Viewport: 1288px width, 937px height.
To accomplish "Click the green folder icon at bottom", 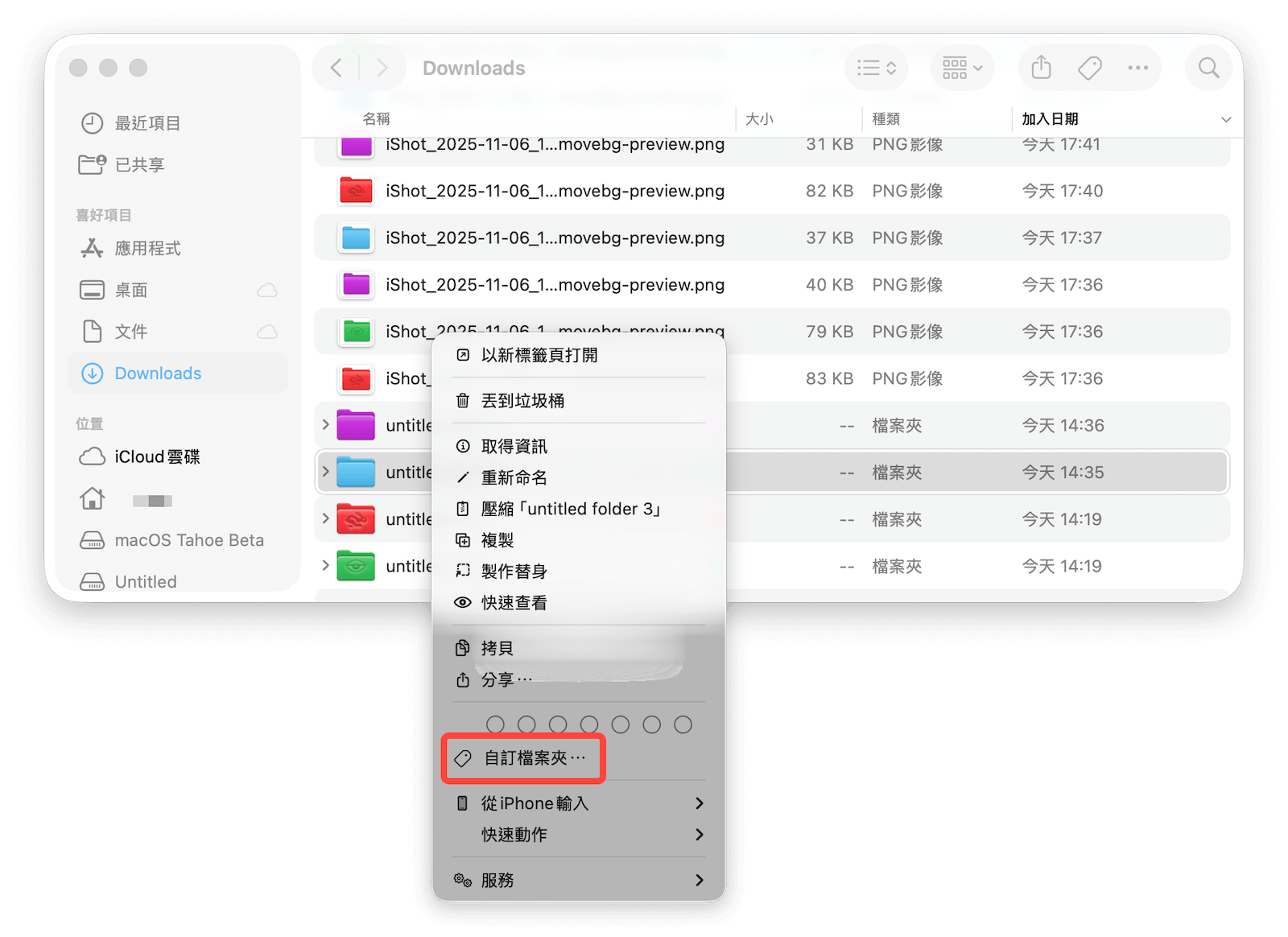I will tap(356, 566).
